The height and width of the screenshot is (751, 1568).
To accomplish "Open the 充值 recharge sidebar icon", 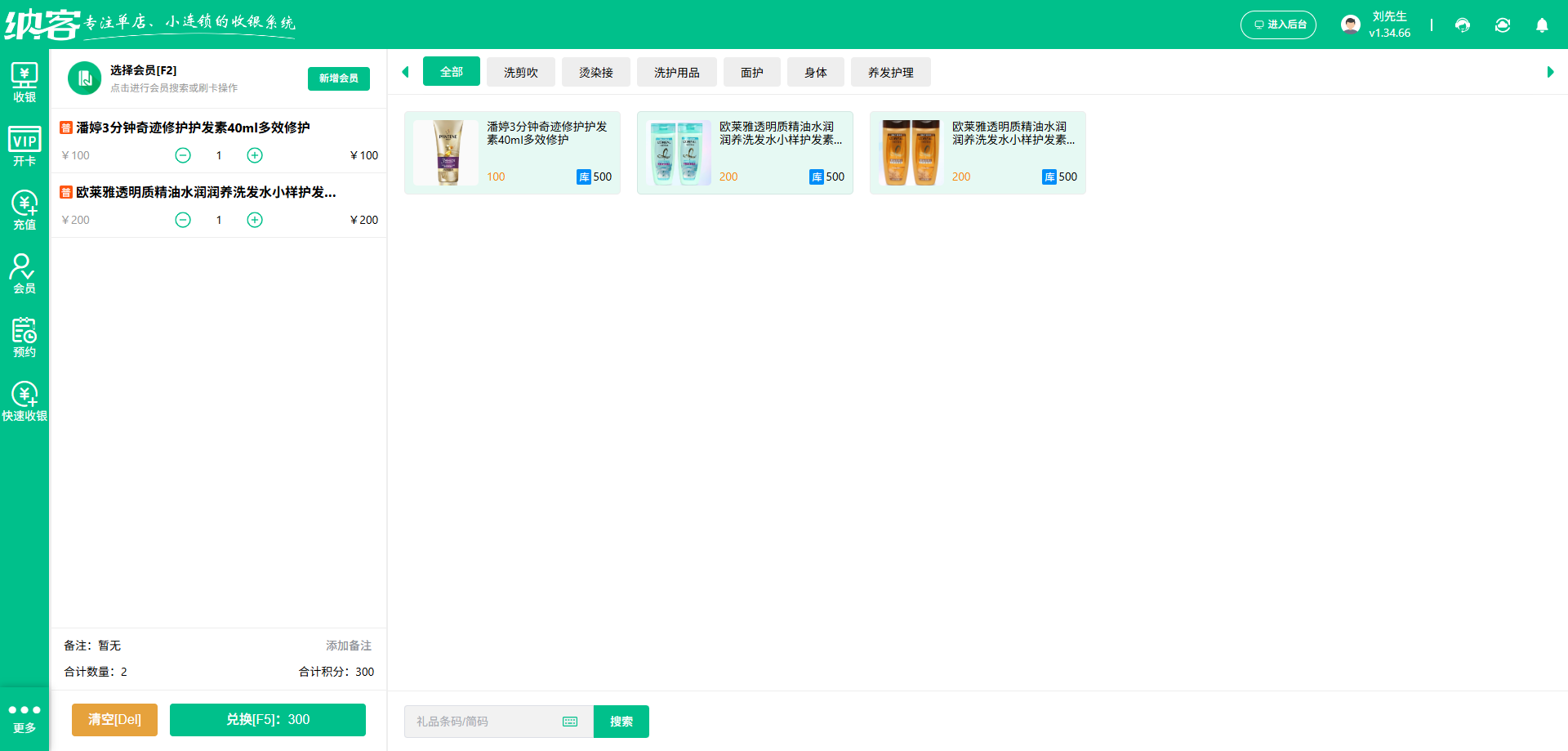I will 24,210.
